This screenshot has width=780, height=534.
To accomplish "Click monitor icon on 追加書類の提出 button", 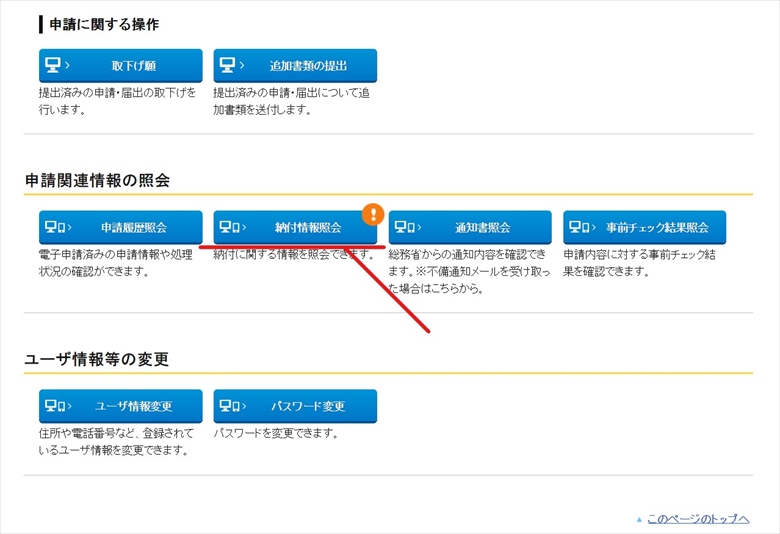I will [x=227, y=65].
